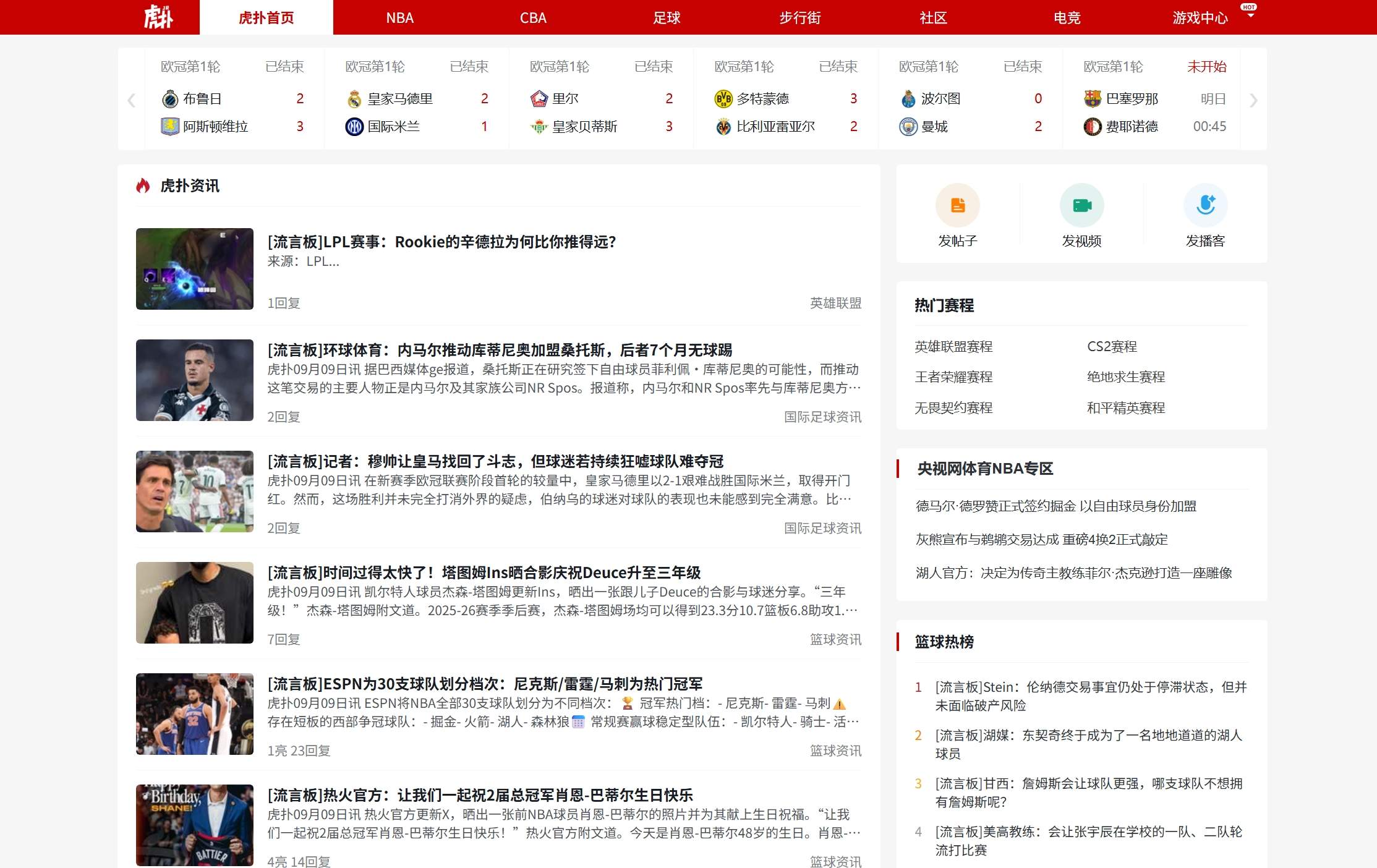
Task: Open the 发视频 video camera icon
Action: pyautogui.click(x=1081, y=205)
